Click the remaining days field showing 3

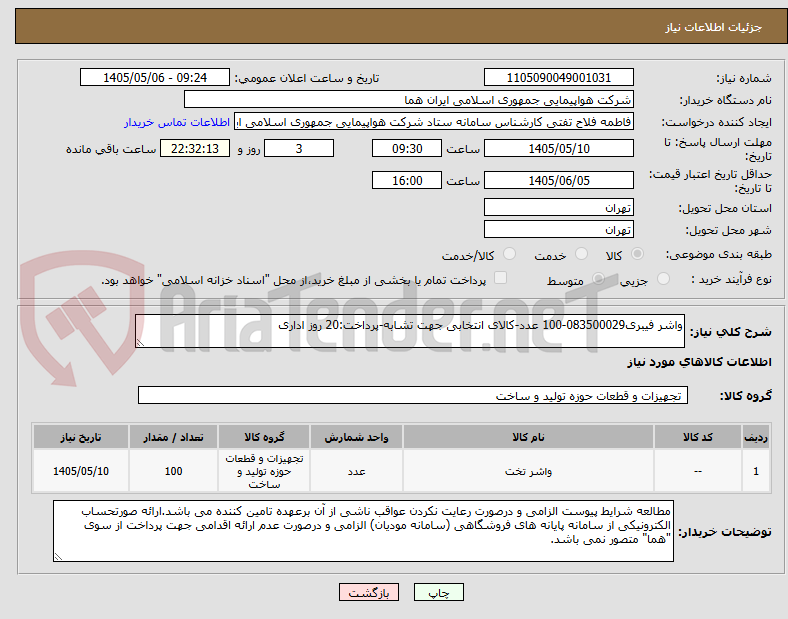[x=299, y=149]
